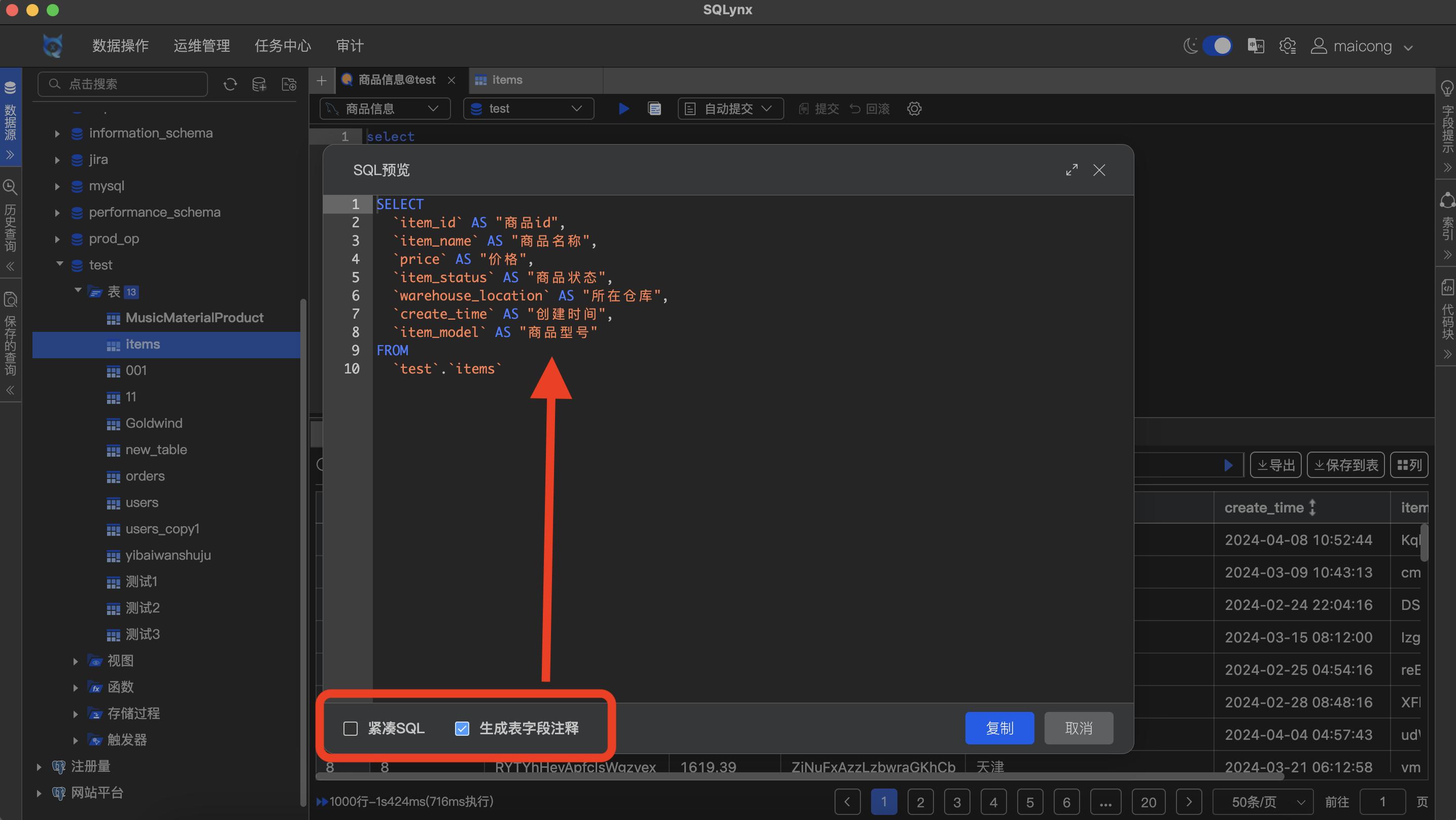Collapse the test database node

coord(59,264)
